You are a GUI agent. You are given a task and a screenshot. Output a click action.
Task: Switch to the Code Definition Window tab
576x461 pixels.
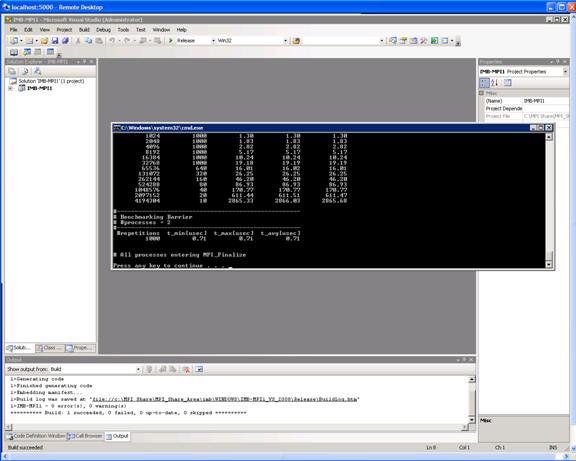(36, 436)
